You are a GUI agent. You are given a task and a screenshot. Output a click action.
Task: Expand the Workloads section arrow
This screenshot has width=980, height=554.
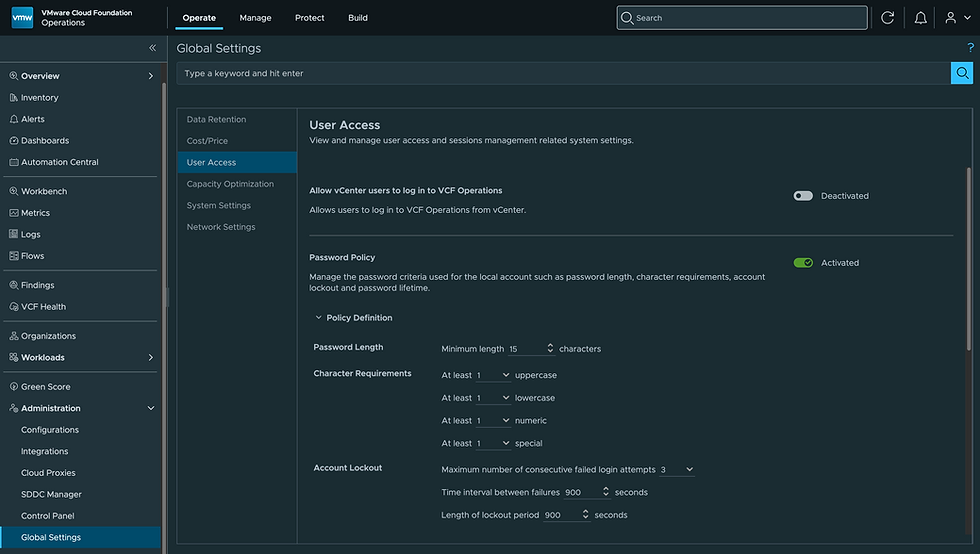(151, 357)
